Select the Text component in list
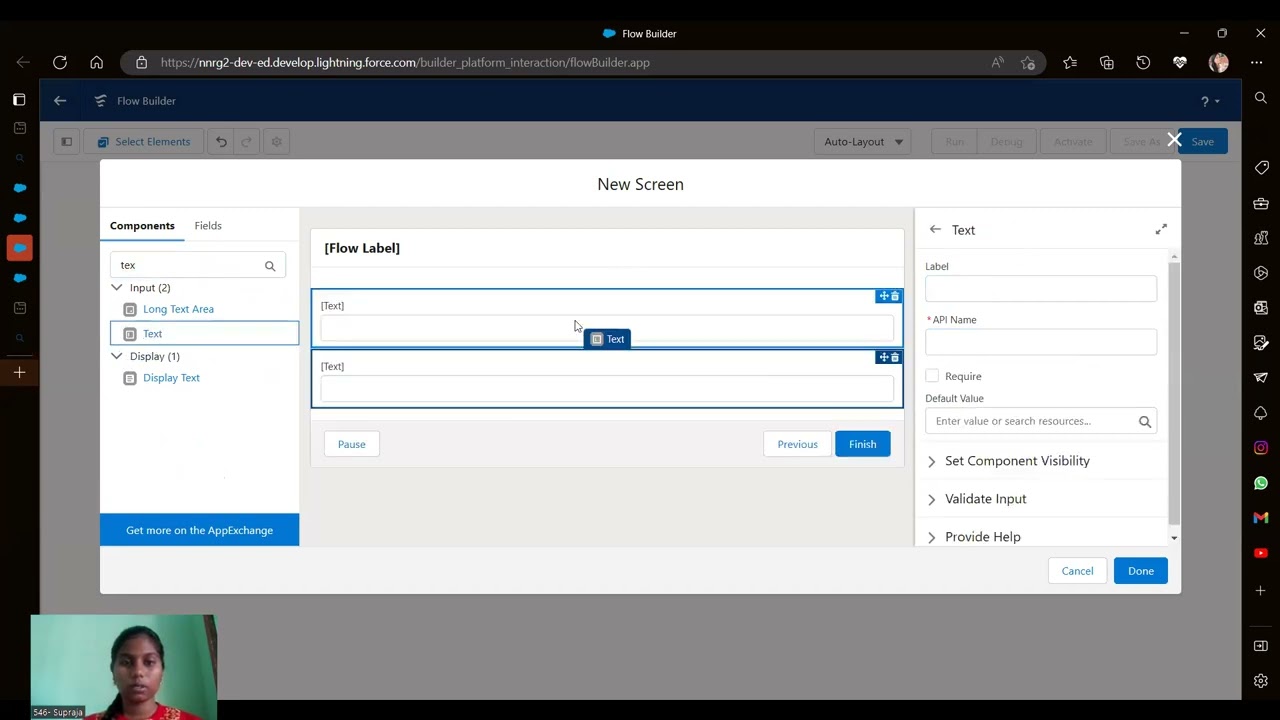This screenshot has height=720, width=1280. 205,334
